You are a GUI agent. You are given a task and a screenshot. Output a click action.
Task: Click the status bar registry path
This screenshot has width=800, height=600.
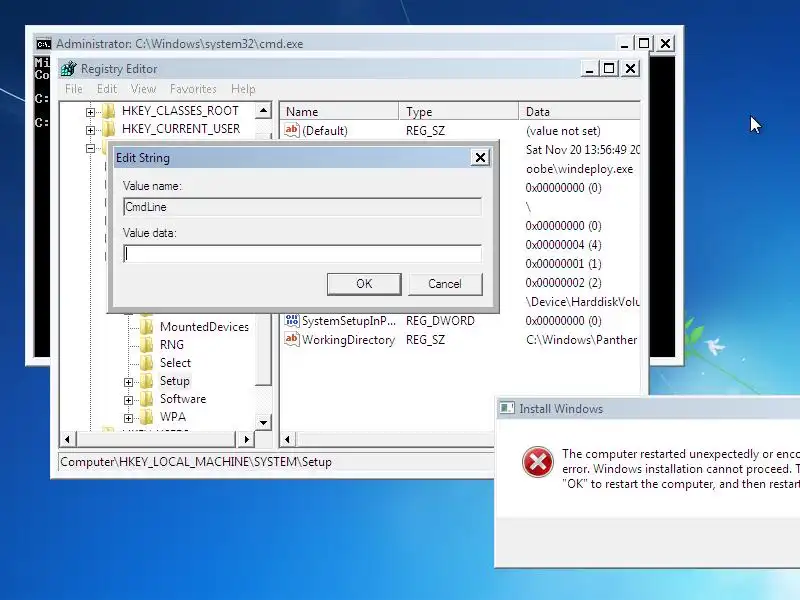(x=196, y=462)
